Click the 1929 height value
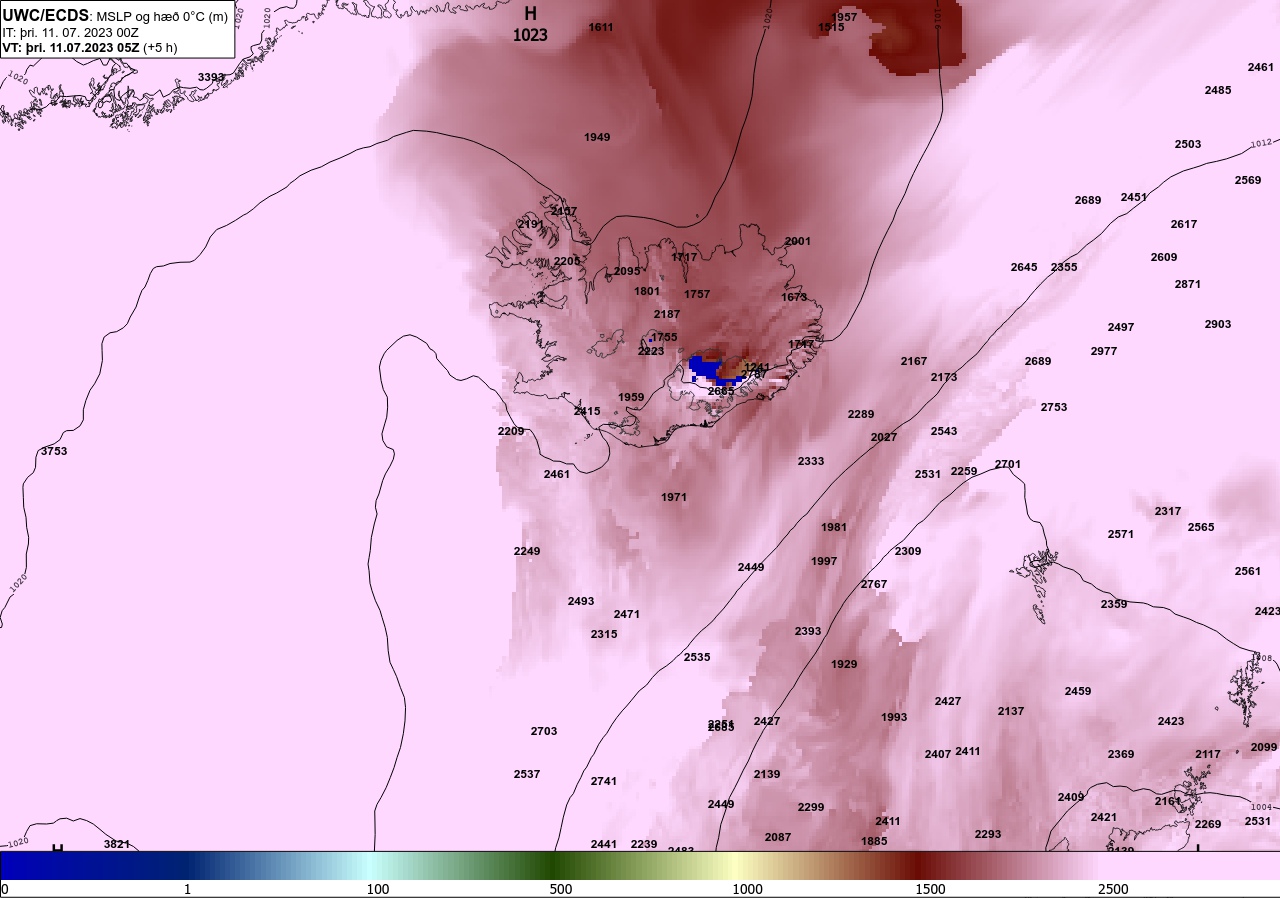This screenshot has width=1280, height=898. (x=844, y=664)
